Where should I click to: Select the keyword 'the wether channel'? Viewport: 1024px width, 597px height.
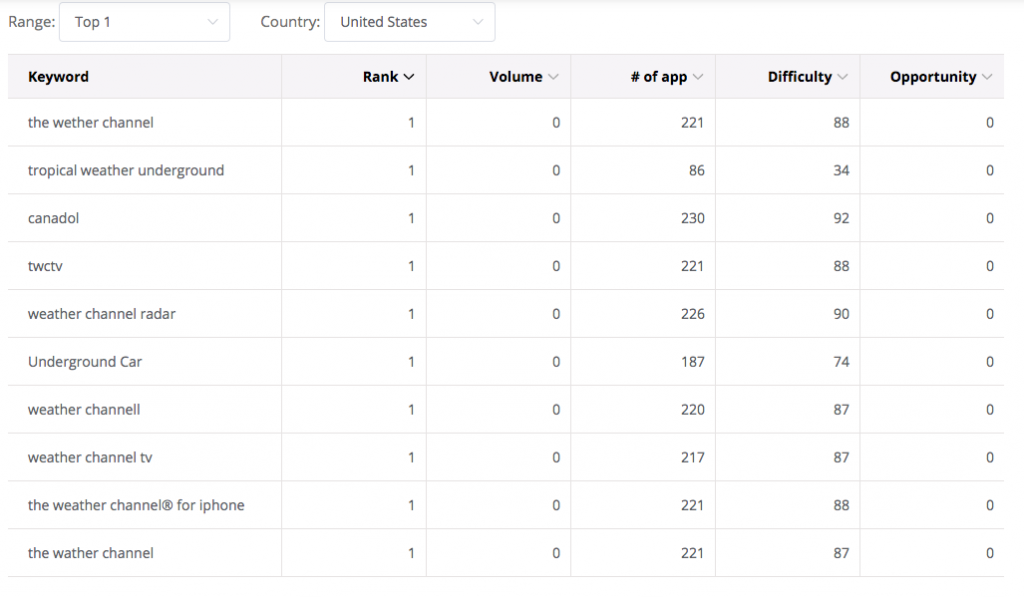tap(91, 123)
